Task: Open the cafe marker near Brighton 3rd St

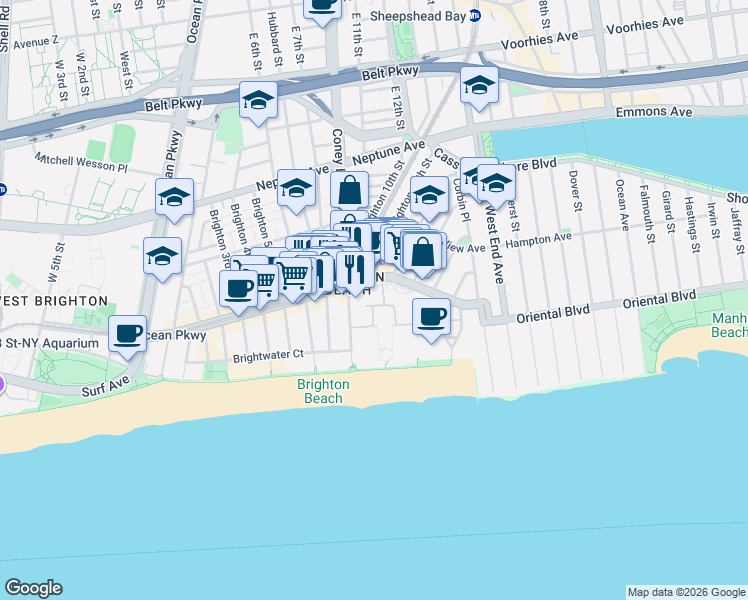Action: pos(239,290)
